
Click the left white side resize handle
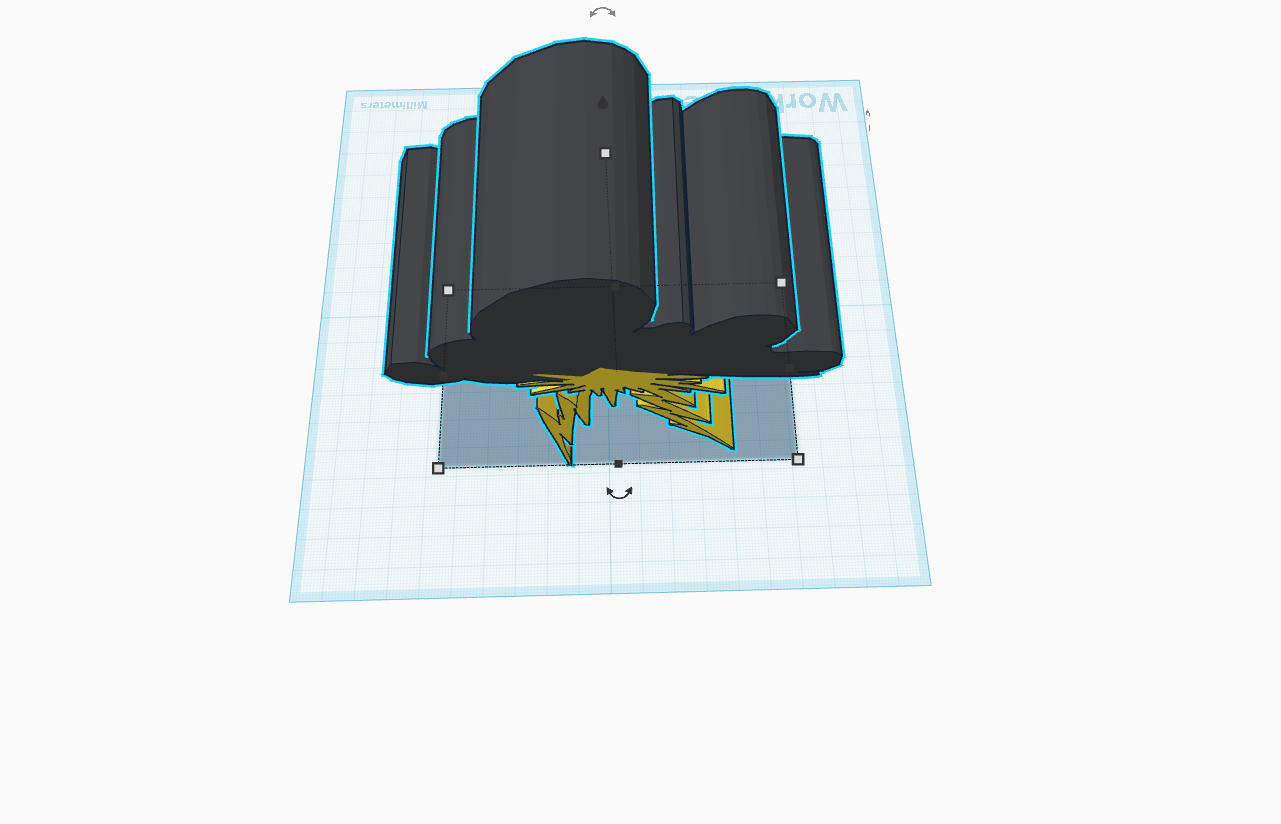(448, 290)
